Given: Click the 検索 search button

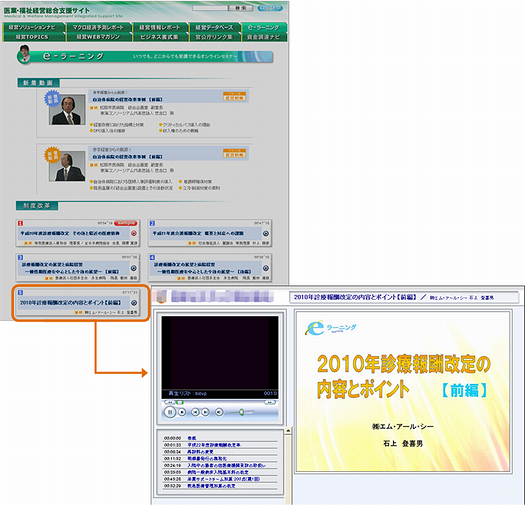Looking at the screenshot, I should point(240,8).
